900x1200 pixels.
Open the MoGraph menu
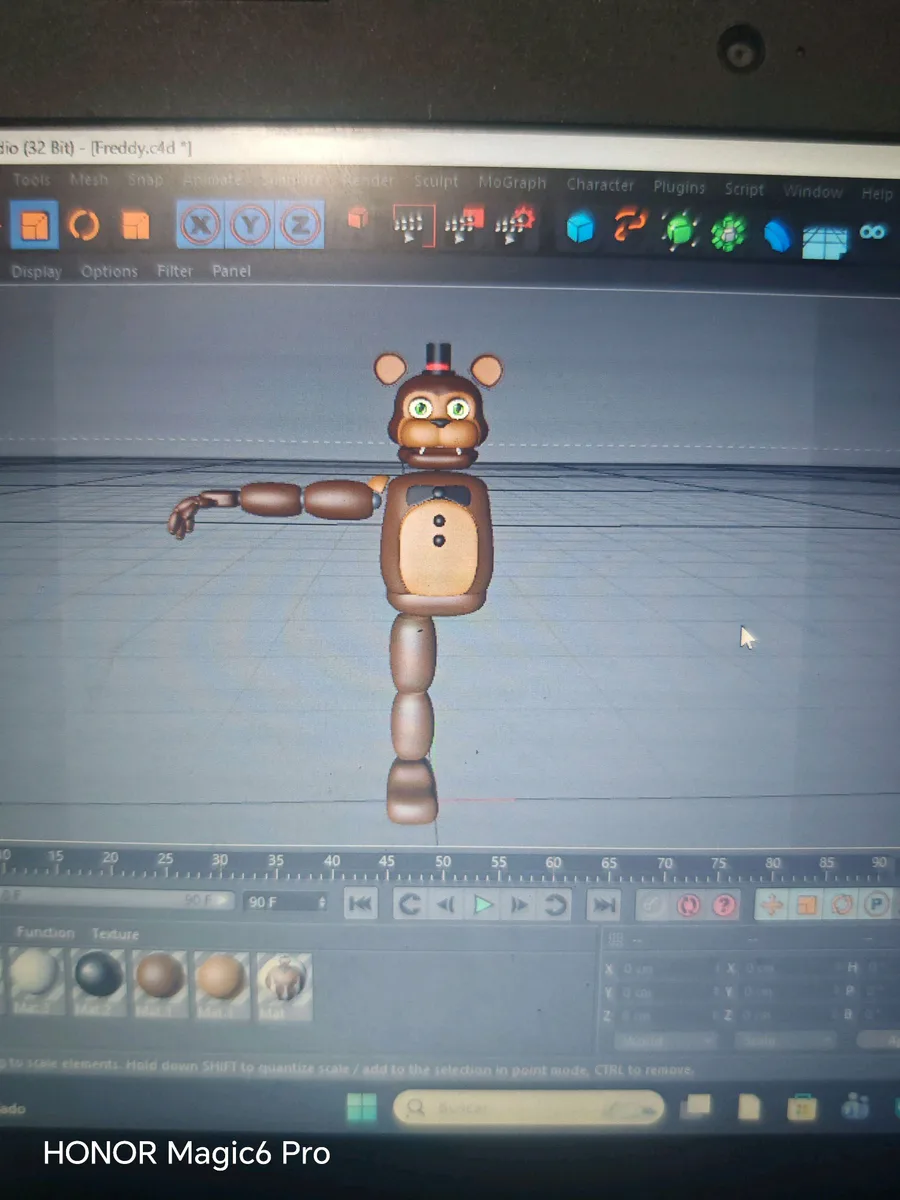tap(512, 183)
